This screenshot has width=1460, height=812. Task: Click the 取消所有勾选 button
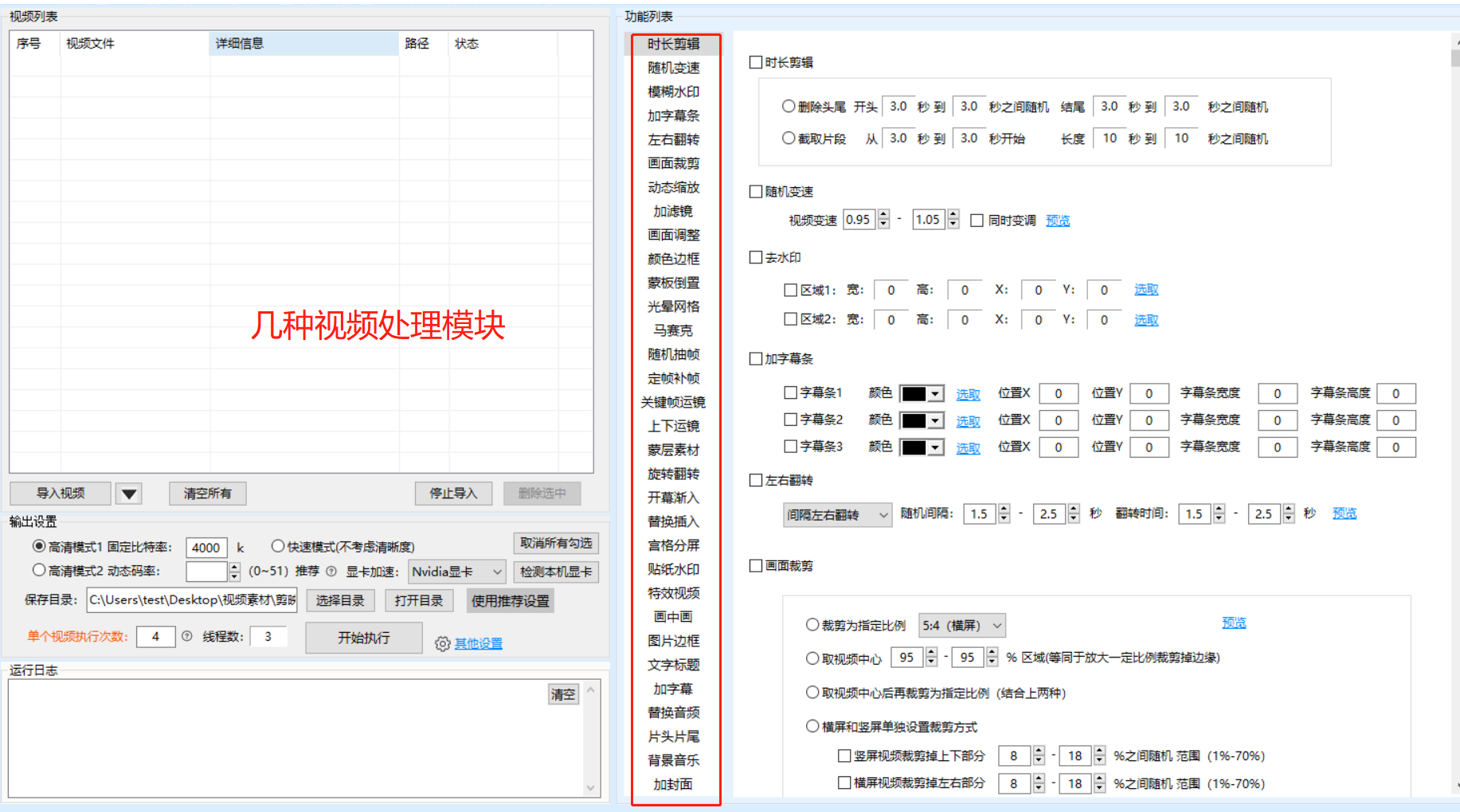[x=556, y=543]
